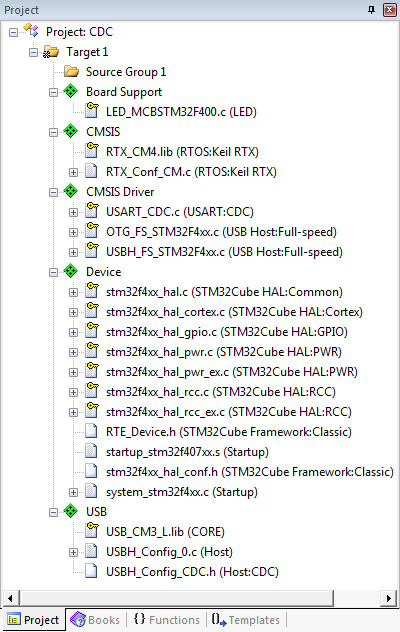Viewport: 400px width, 632px height.
Task: Click the Project: CDC root icon
Action: 31,31
